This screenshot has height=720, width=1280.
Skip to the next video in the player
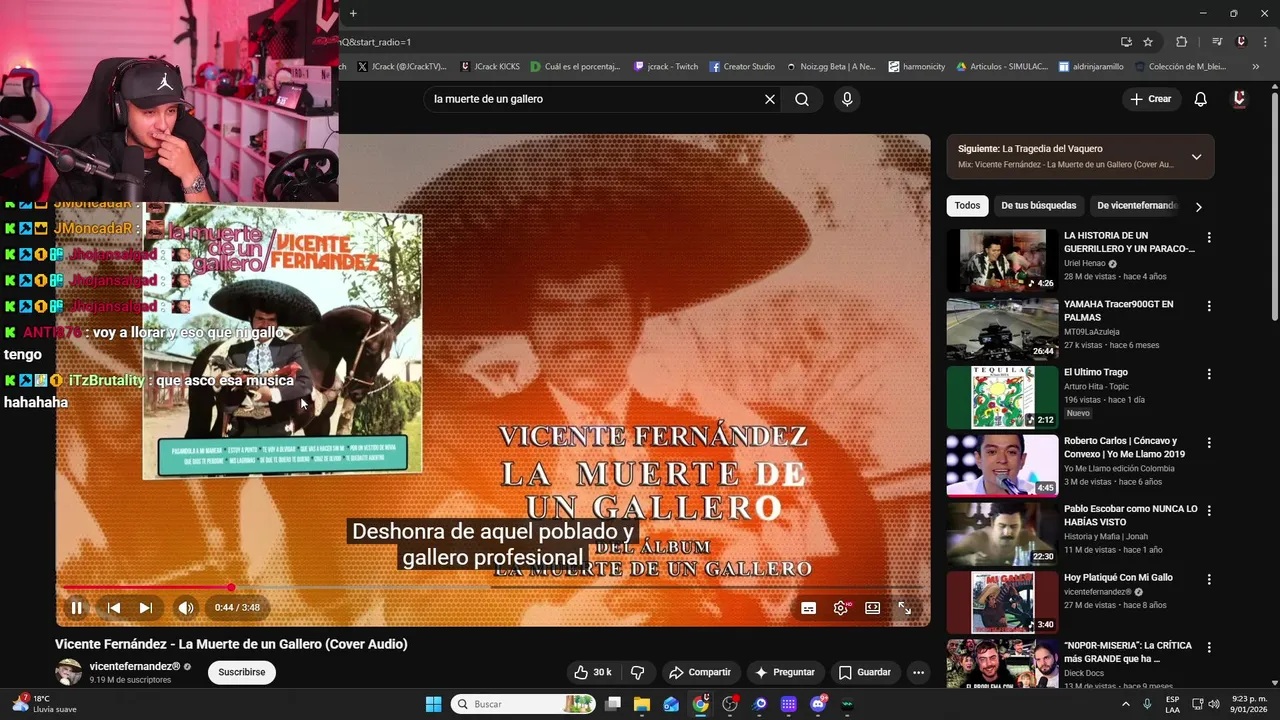point(146,607)
